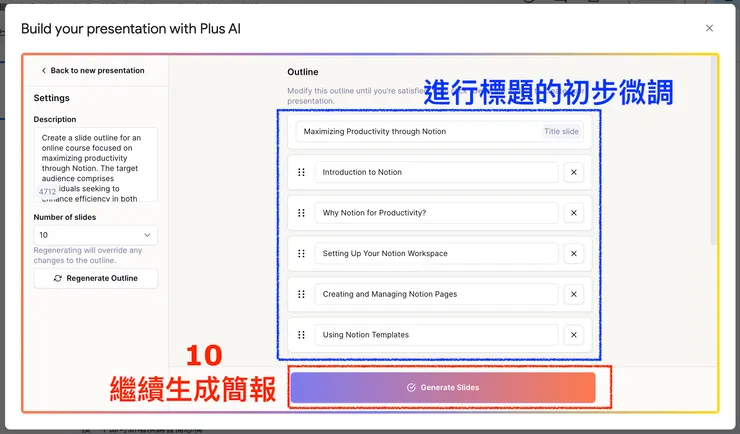Viewport: 740px width, 434px height.
Task: Edit the Using Notion Templates field
Action: [437, 334]
